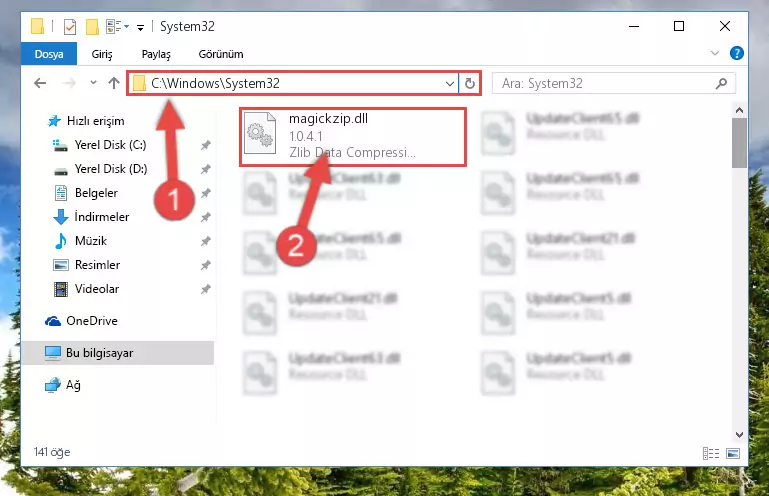Switch to the Görünüm tab

pos(221,54)
